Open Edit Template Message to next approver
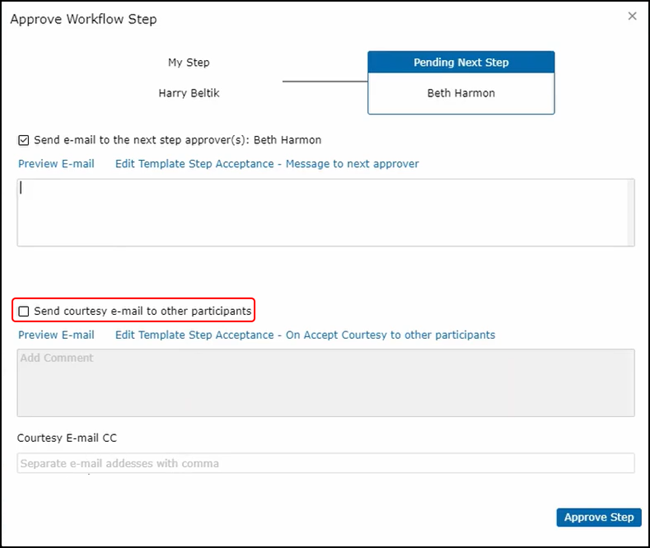The image size is (650, 548). tap(266, 164)
